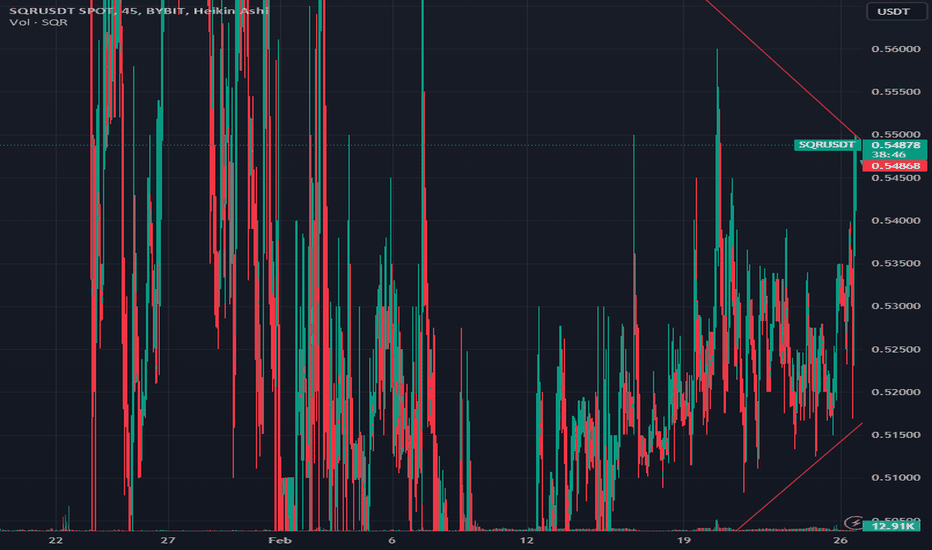Click the 0.51000 price axis label
Screen dimensions: 932x550
[896, 477]
